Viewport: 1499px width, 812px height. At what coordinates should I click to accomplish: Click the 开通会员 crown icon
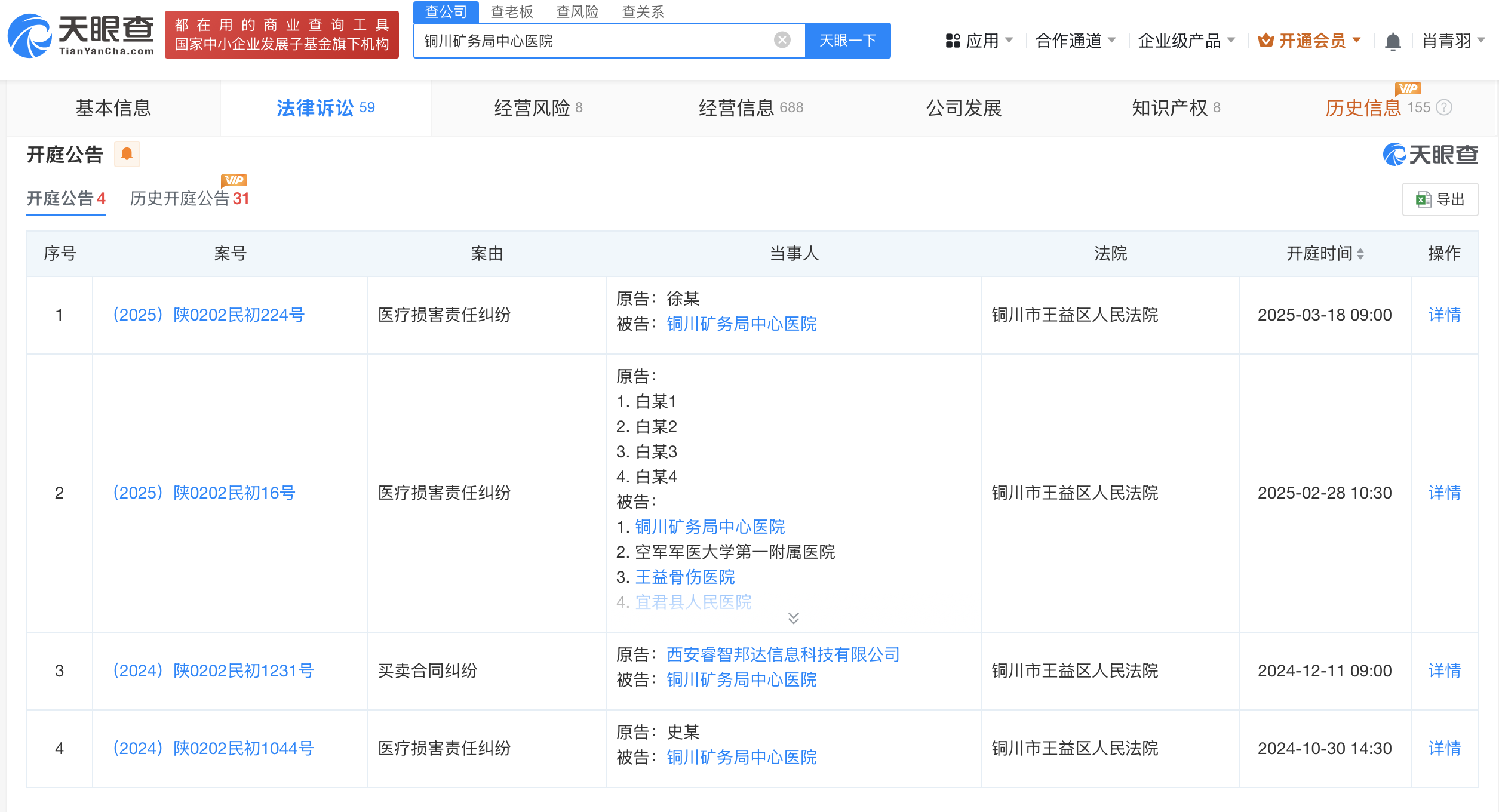[1265, 41]
